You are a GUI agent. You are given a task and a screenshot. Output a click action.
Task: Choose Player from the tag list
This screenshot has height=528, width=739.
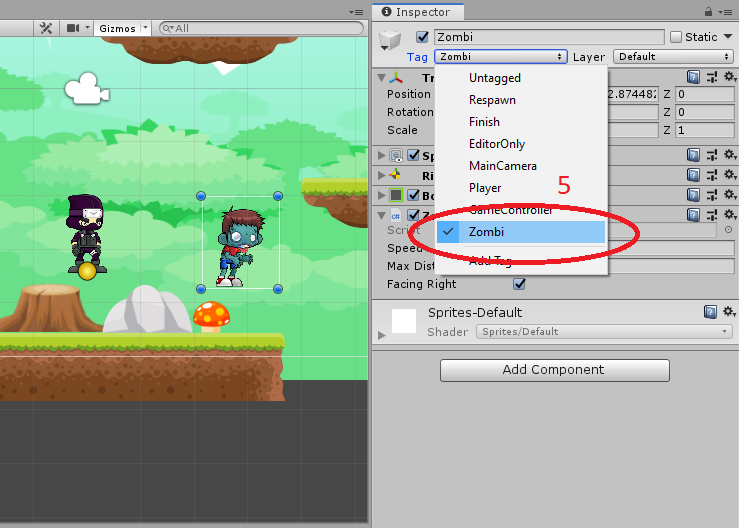click(485, 188)
